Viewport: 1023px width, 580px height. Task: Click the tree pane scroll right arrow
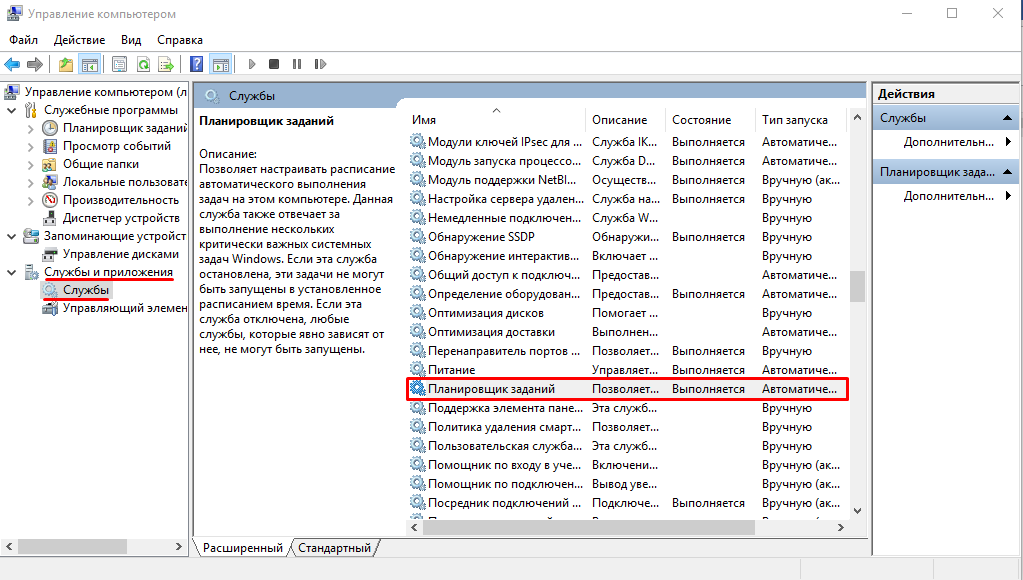(179, 546)
